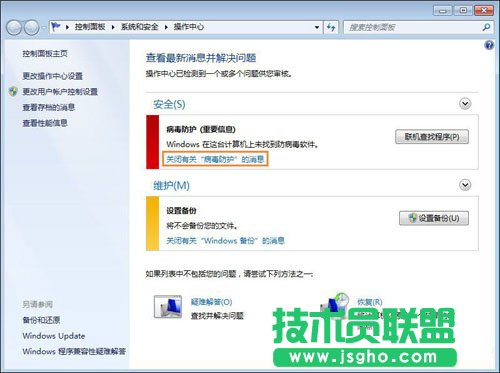Viewport: 500px width, 373px height.
Task: Click the 病毒防护 (重要信息) heading text
Action: click(201, 129)
